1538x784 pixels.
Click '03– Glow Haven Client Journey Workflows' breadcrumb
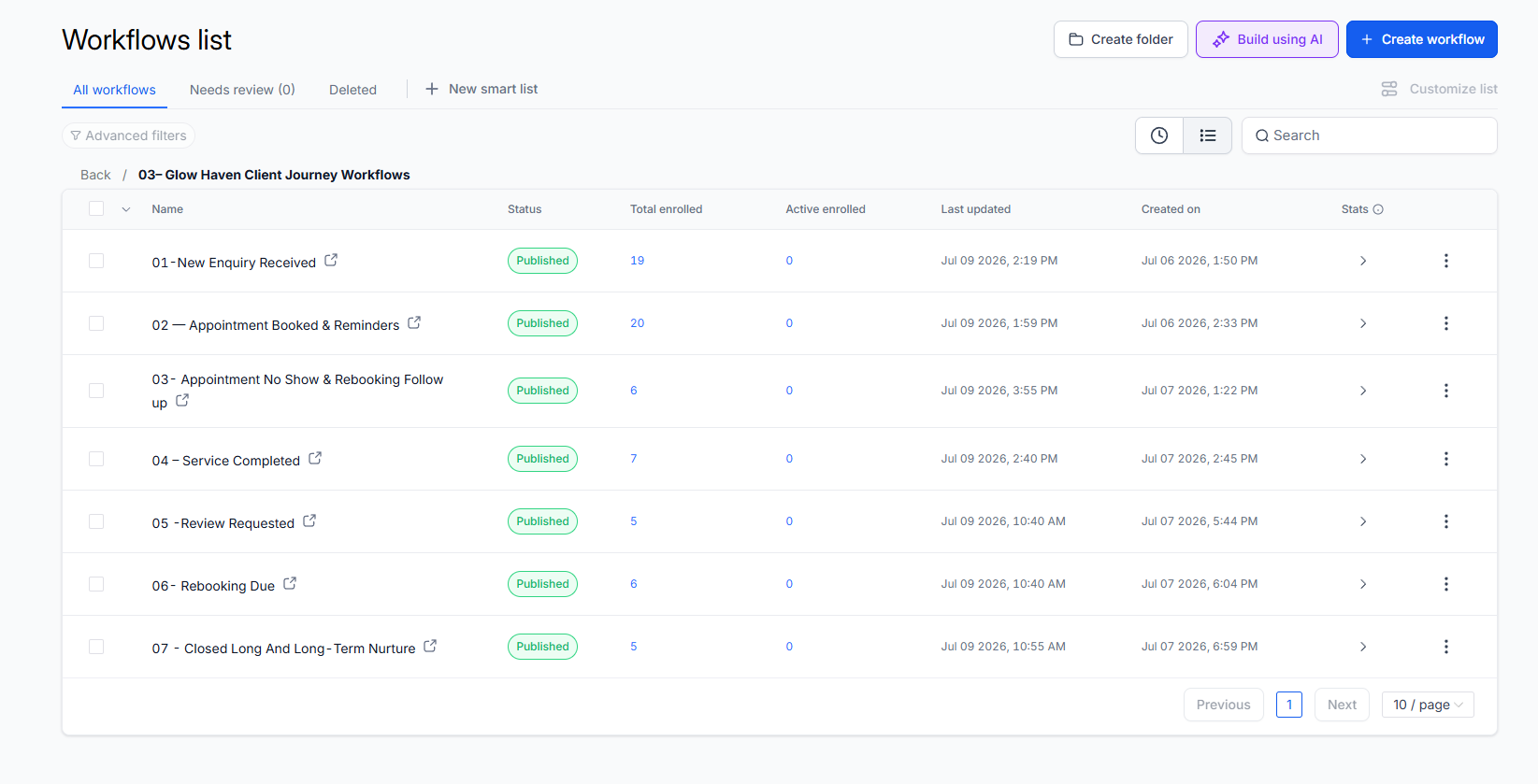(274, 175)
